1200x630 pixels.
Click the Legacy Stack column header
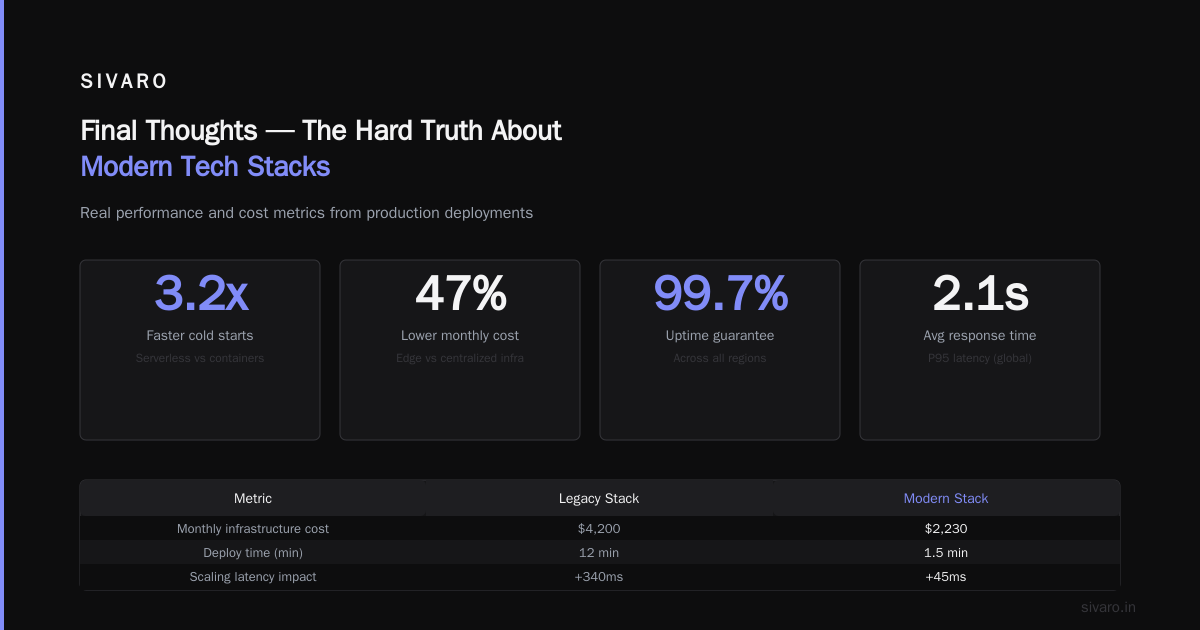click(599, 498)
